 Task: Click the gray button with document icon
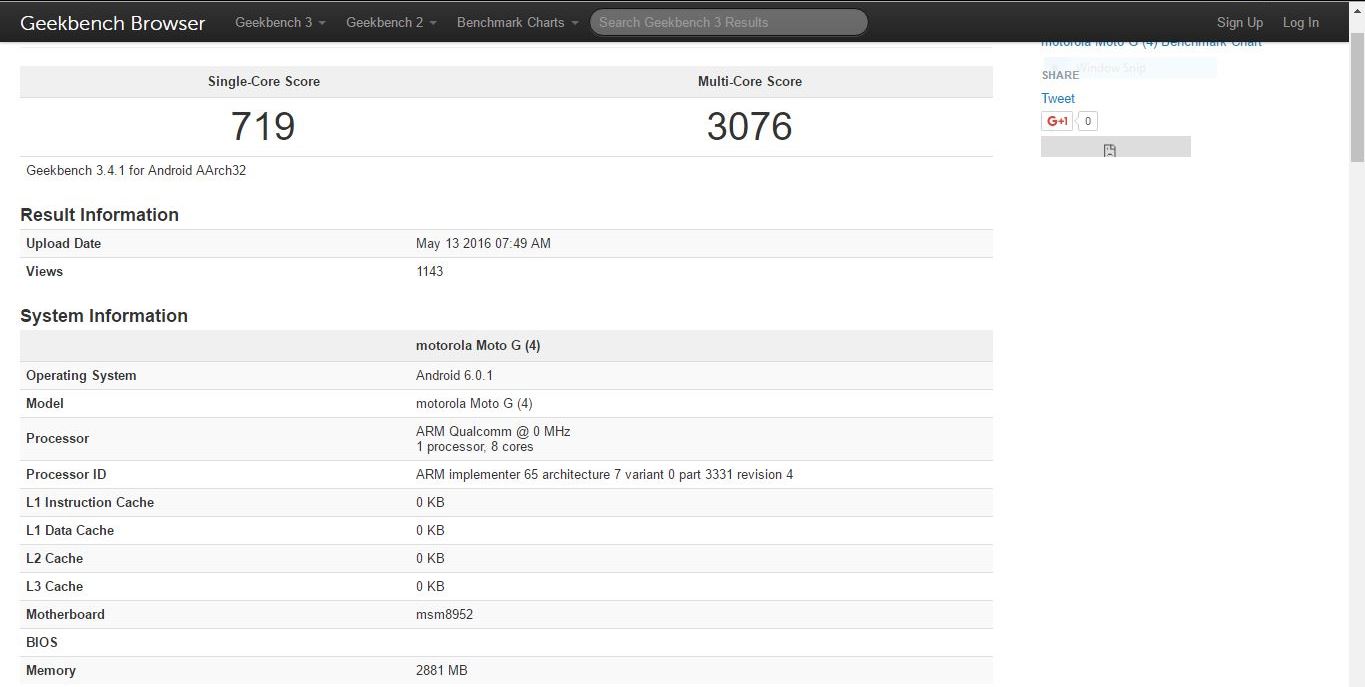tap(1116, 147)
